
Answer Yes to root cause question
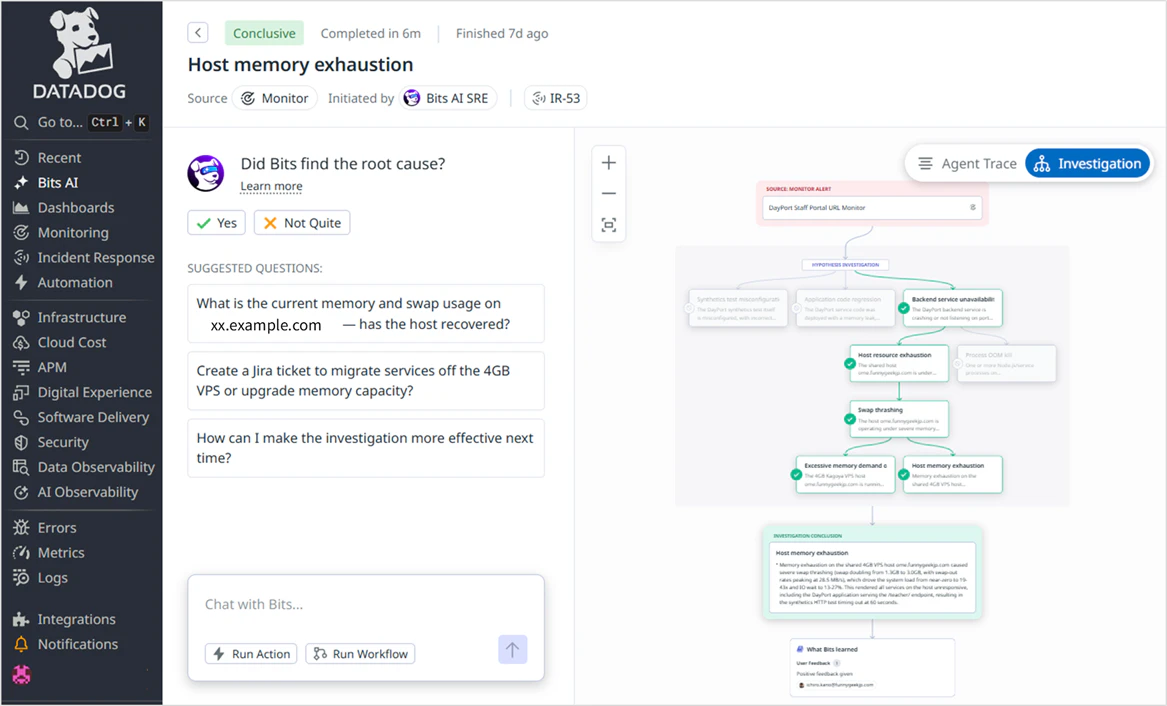[x=217, y=223]
